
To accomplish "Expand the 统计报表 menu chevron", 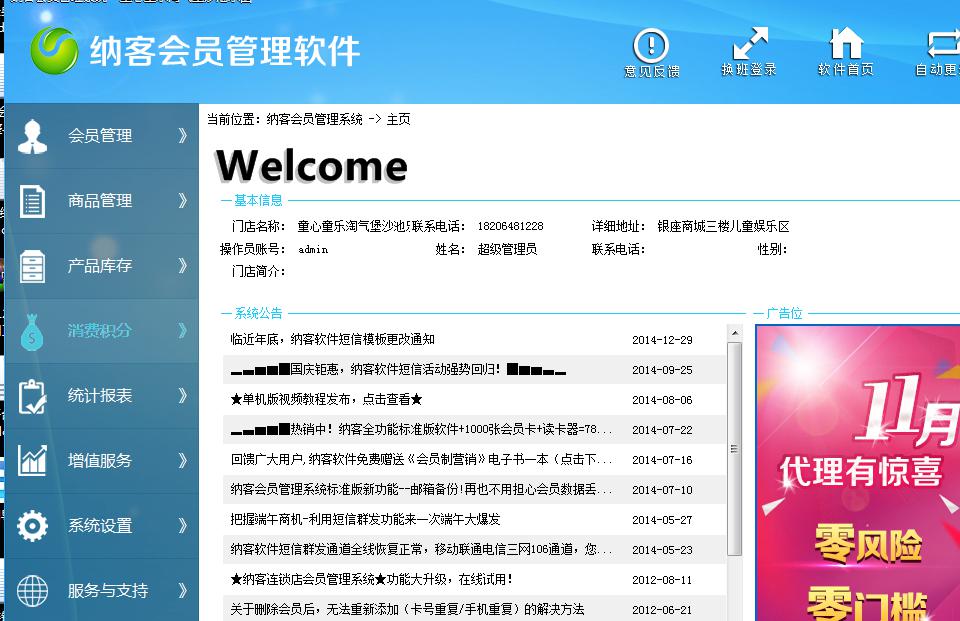I will (x=182, y=396).
